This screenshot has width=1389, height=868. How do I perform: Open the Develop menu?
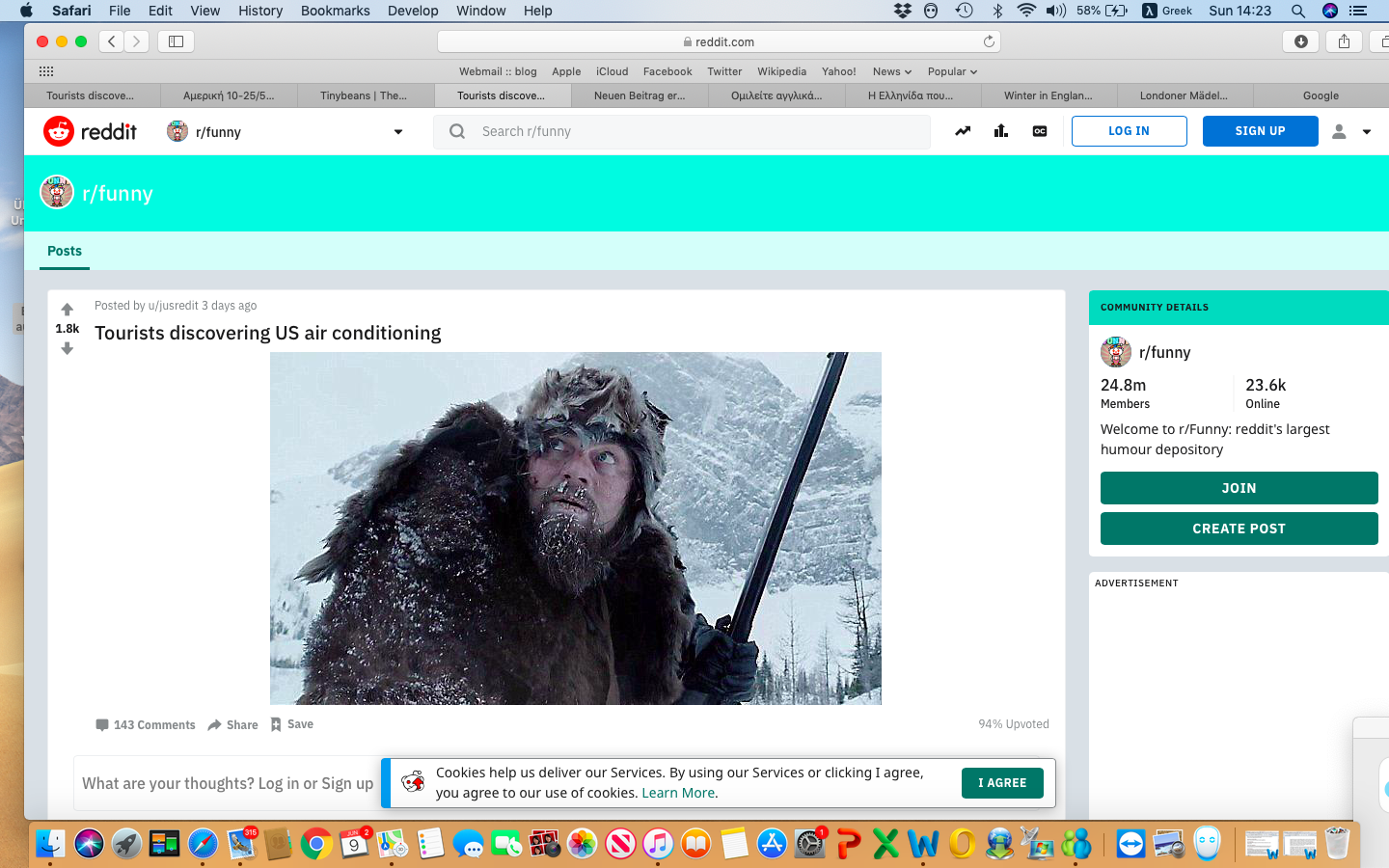[413, 11]
